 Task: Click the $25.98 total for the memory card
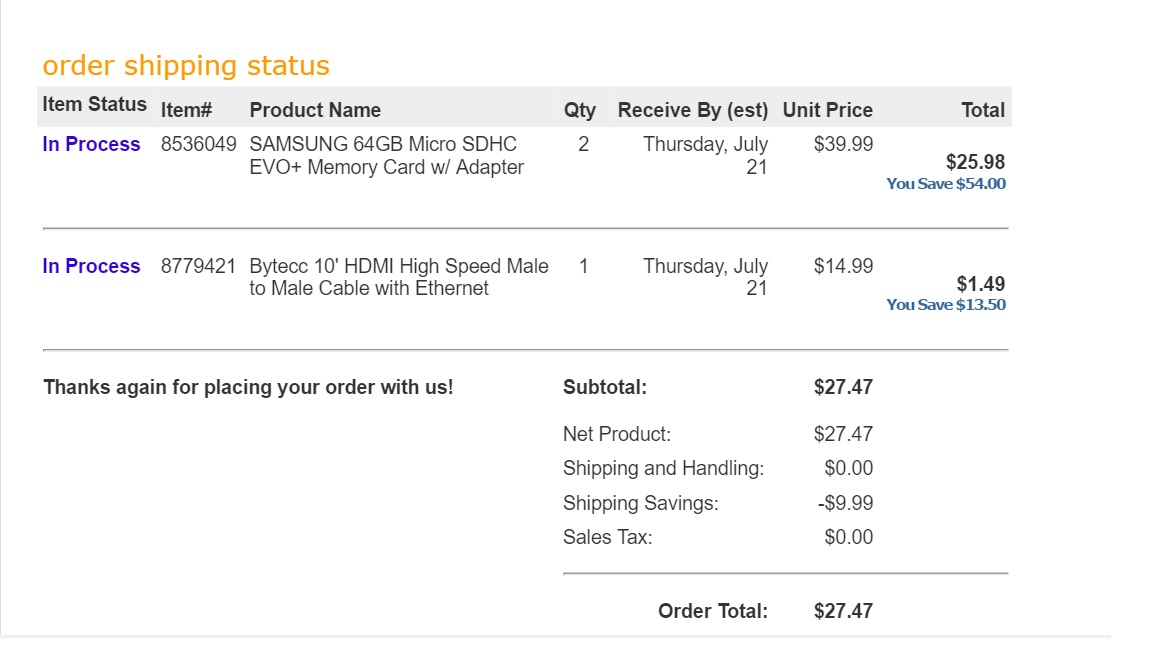coord(975,162)
